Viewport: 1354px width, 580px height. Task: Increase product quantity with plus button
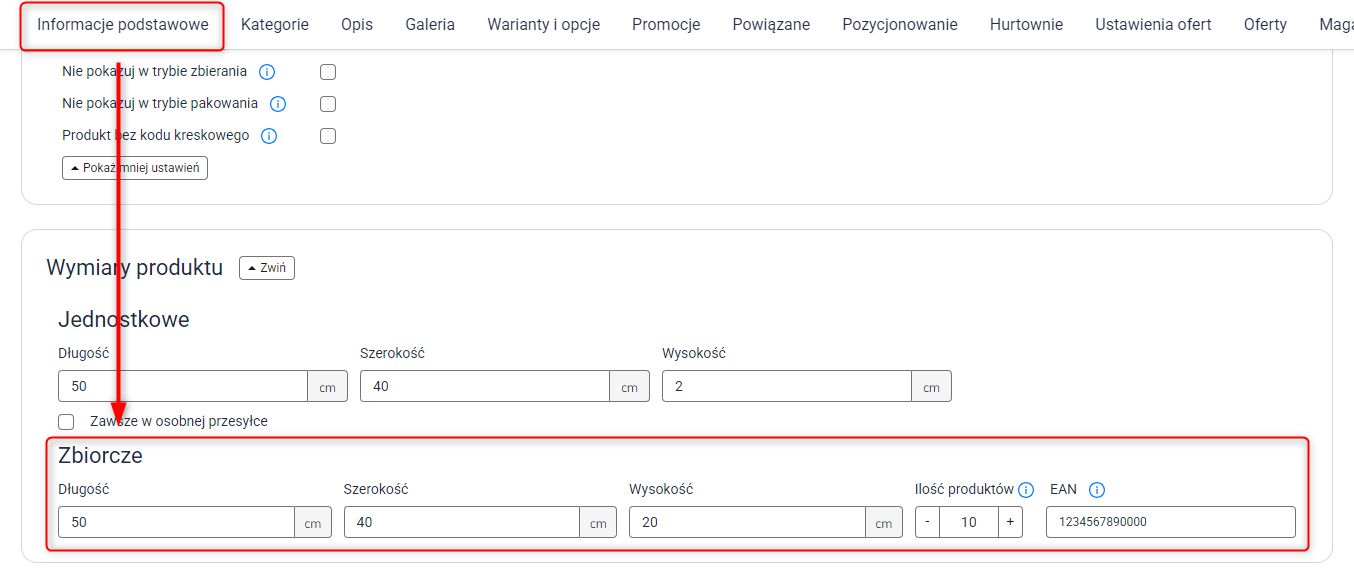click(x=1010, y=522)
